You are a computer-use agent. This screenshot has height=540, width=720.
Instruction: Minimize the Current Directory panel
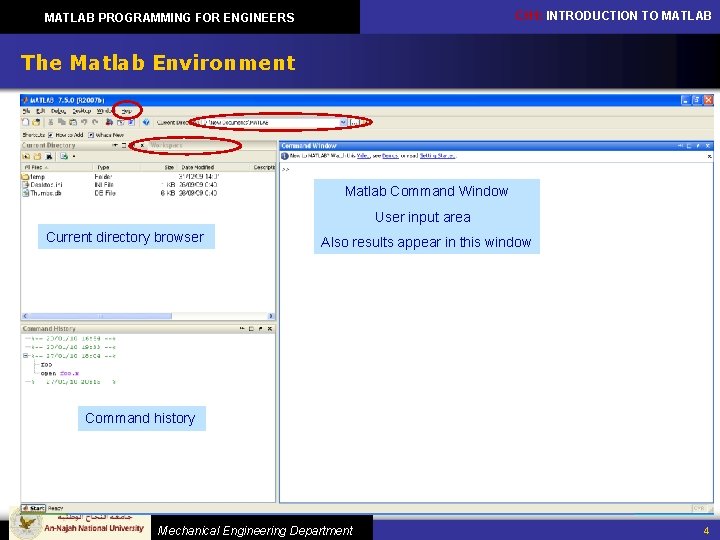pos(115,145)
